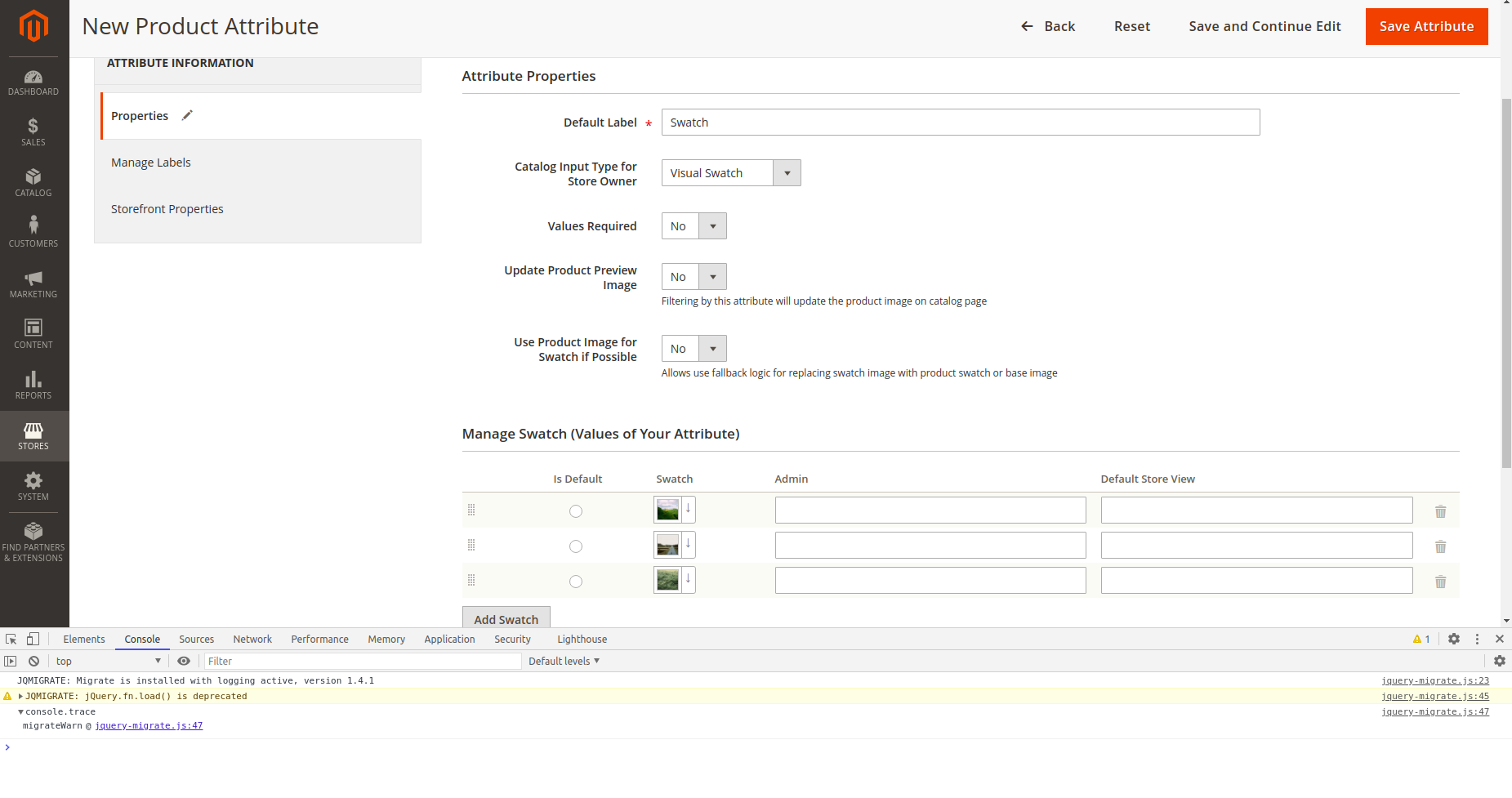1512x798 pixels.
Task: Mark the first swatch as default
Action: point(576,510)
